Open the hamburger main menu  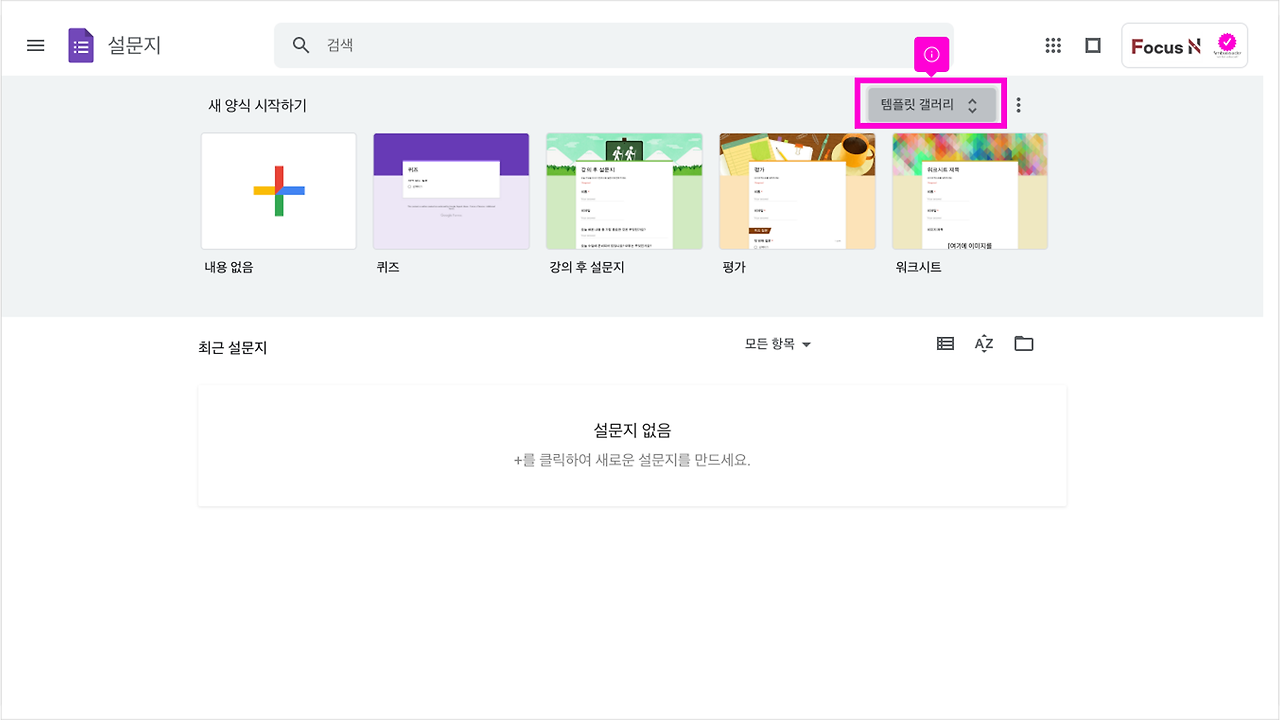tap(35, 45)
